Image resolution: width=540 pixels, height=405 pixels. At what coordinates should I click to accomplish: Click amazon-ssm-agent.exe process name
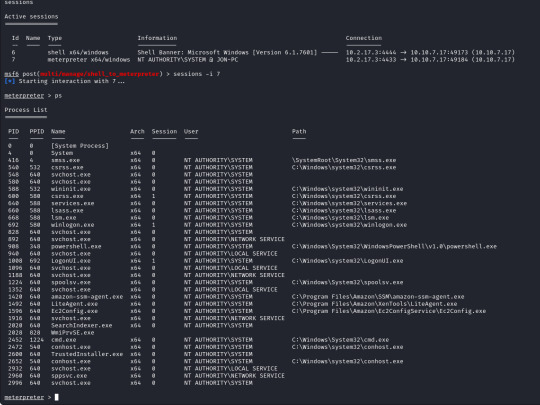[x=87, y=297]
